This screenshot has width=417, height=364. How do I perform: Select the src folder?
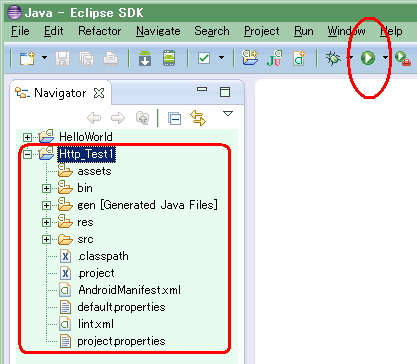pyautogui.click(x=85, y=239)
